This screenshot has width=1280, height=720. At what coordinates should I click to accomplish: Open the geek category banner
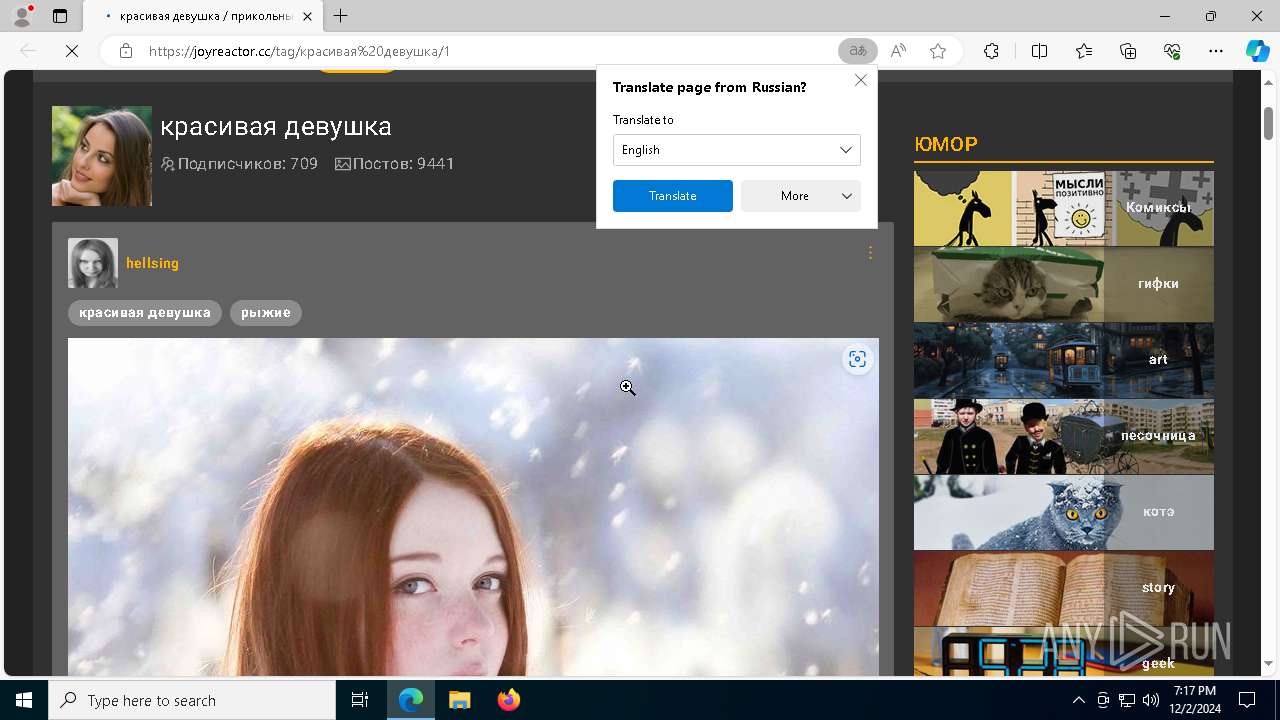pos(1064,652)
